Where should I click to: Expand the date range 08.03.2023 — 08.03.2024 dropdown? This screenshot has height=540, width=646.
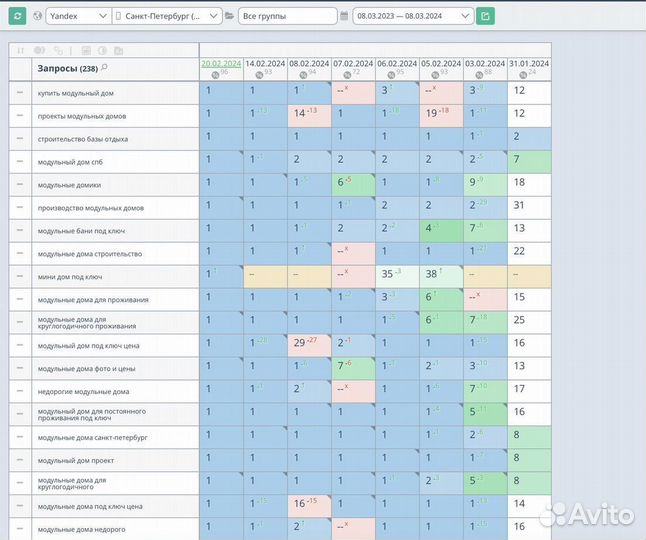(412, 16)
